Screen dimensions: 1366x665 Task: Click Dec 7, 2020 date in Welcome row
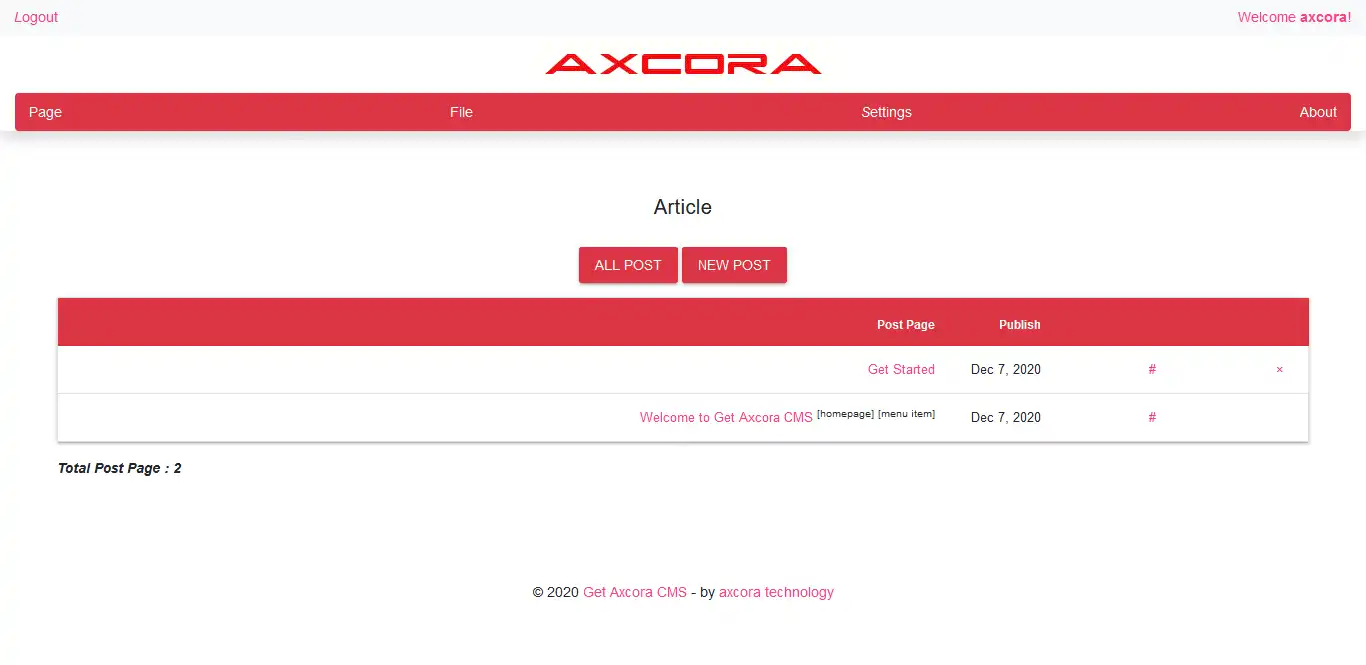1006,417
